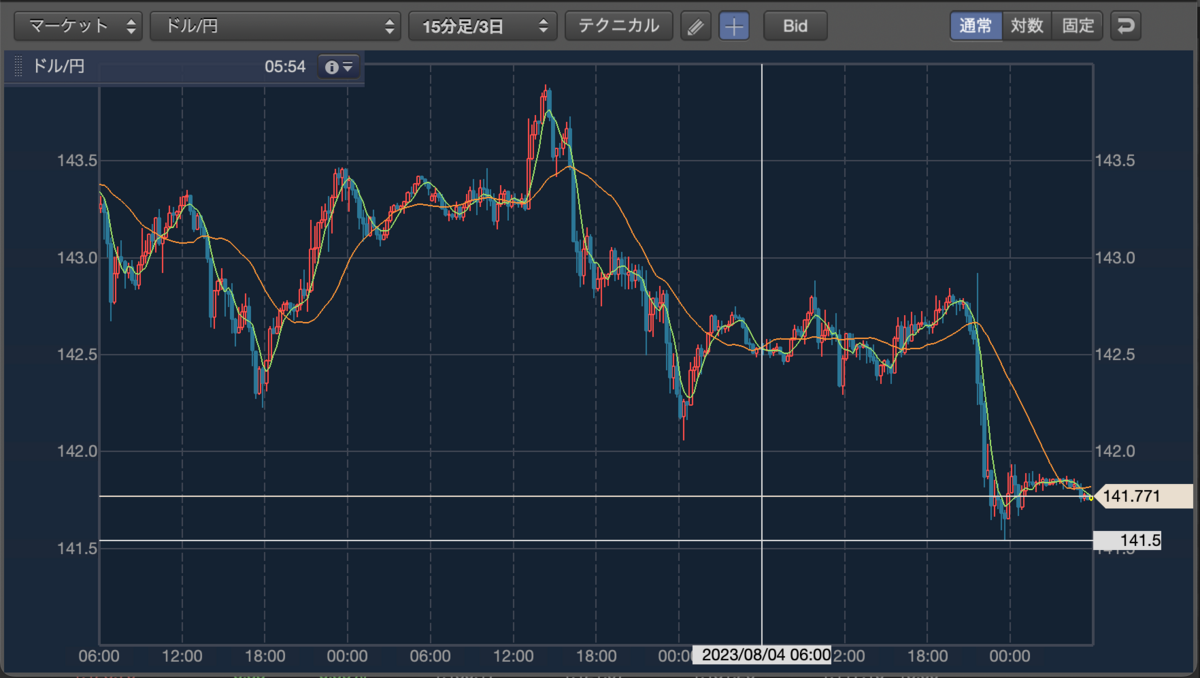Select the 対数 scale mode
Image resolution: width=1200 pixels, height=678 pixels.
1027,26
